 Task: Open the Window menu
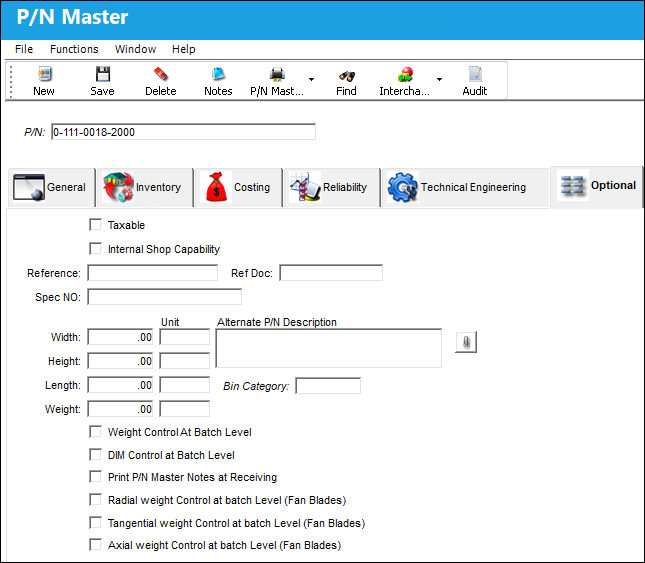pos(135,49)
